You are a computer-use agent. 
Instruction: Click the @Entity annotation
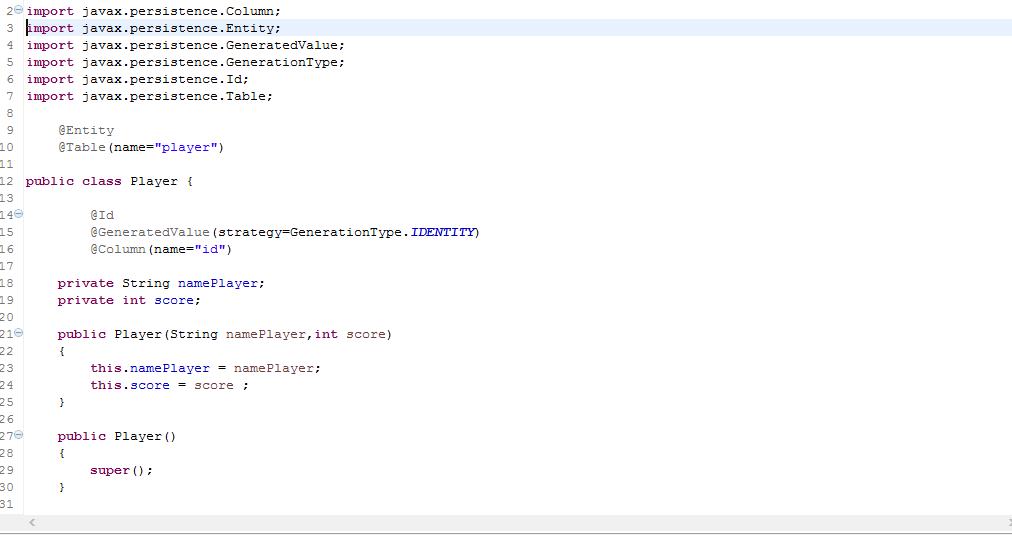(86, 130)
